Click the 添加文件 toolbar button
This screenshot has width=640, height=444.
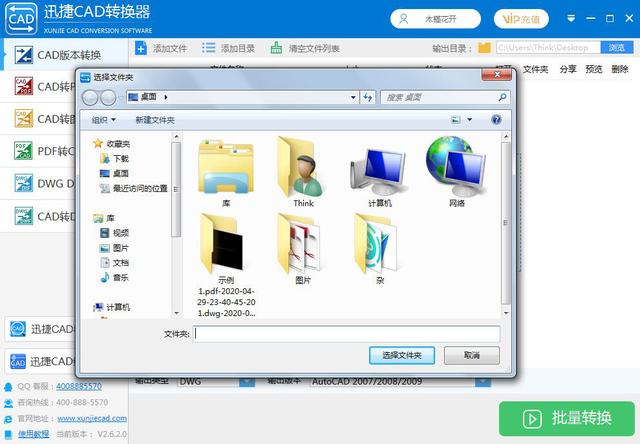pyautogui.click(x=160, y=49)
